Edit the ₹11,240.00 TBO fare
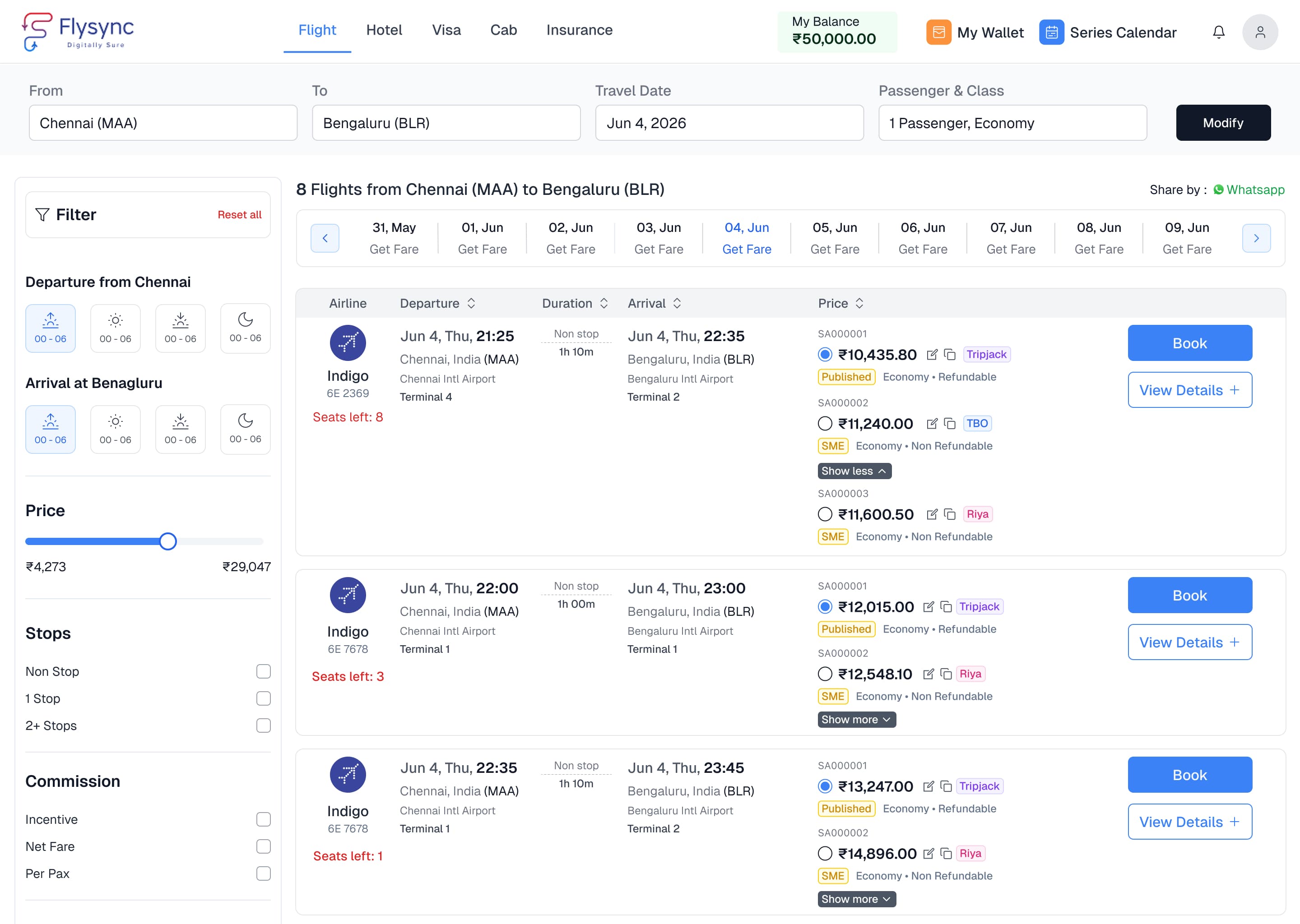This screenshot has width=1300, height=924. (x=932, y=423)
